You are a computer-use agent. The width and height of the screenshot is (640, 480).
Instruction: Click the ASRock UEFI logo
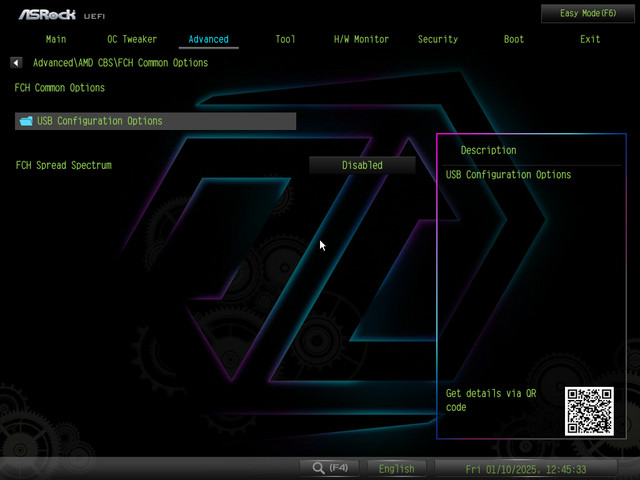pyautogui.click(x=62, y=15)
